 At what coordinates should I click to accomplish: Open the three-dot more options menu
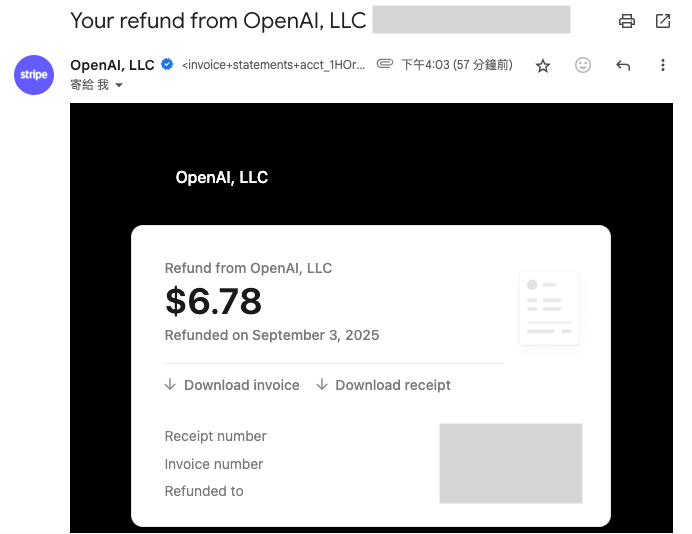[x=663, y=66]
